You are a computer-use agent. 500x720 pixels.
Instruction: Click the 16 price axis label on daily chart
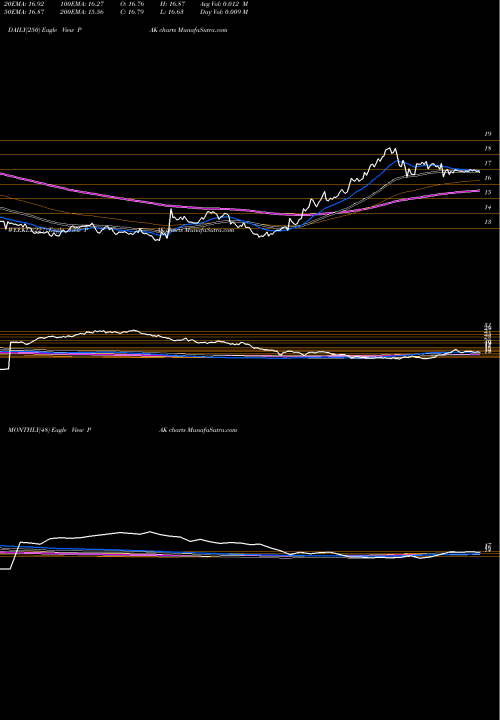488,178
